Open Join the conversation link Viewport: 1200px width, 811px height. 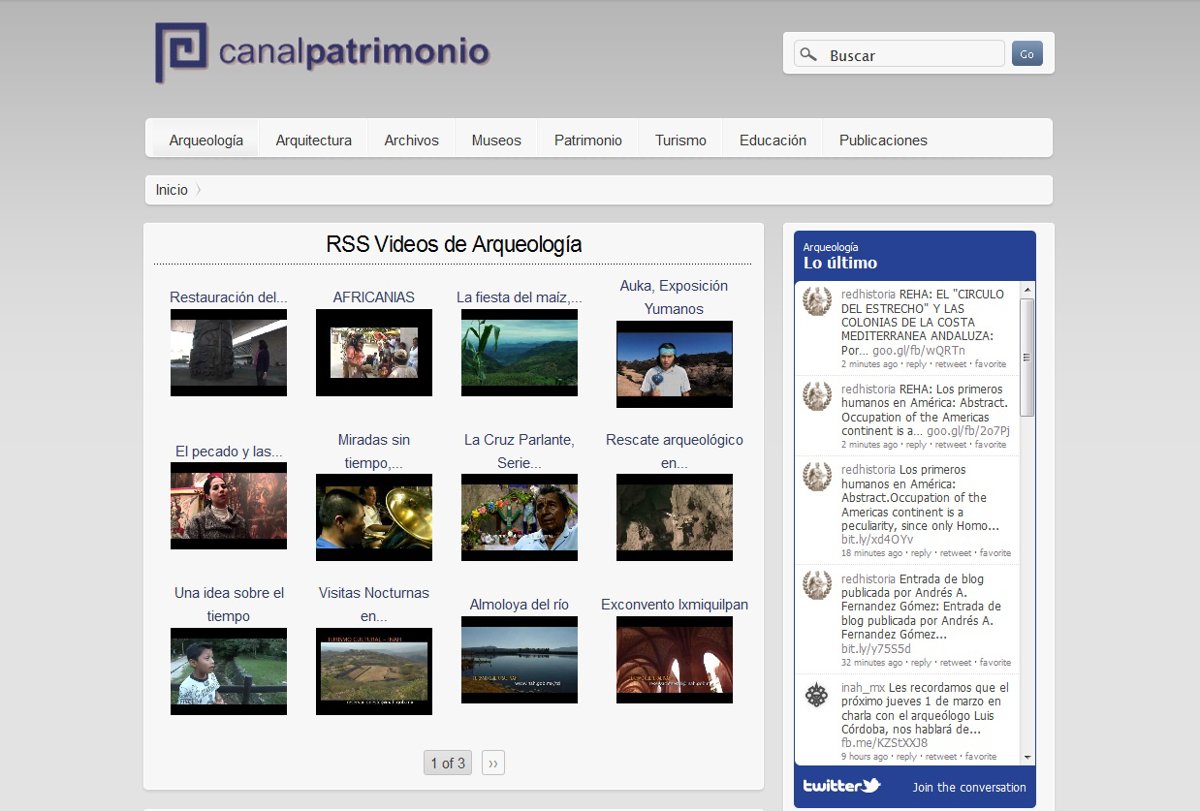click(x=969, y=787)
